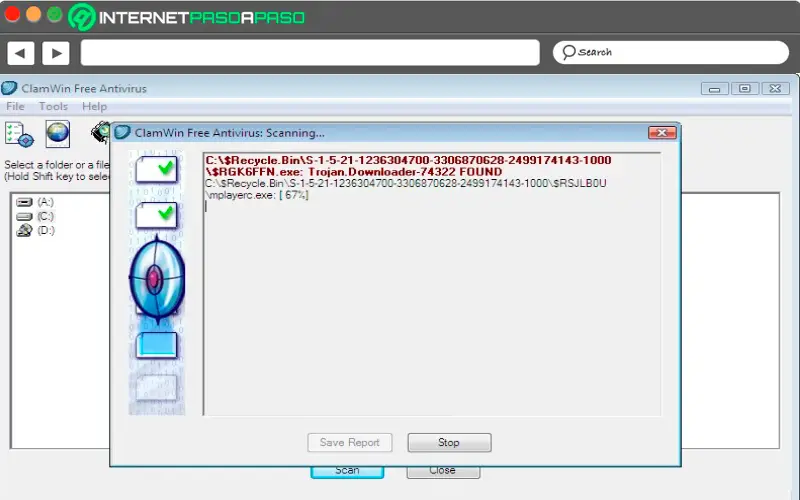Open the File menu in ClamWin
800x500 pixels.
(x=15, y=106)
